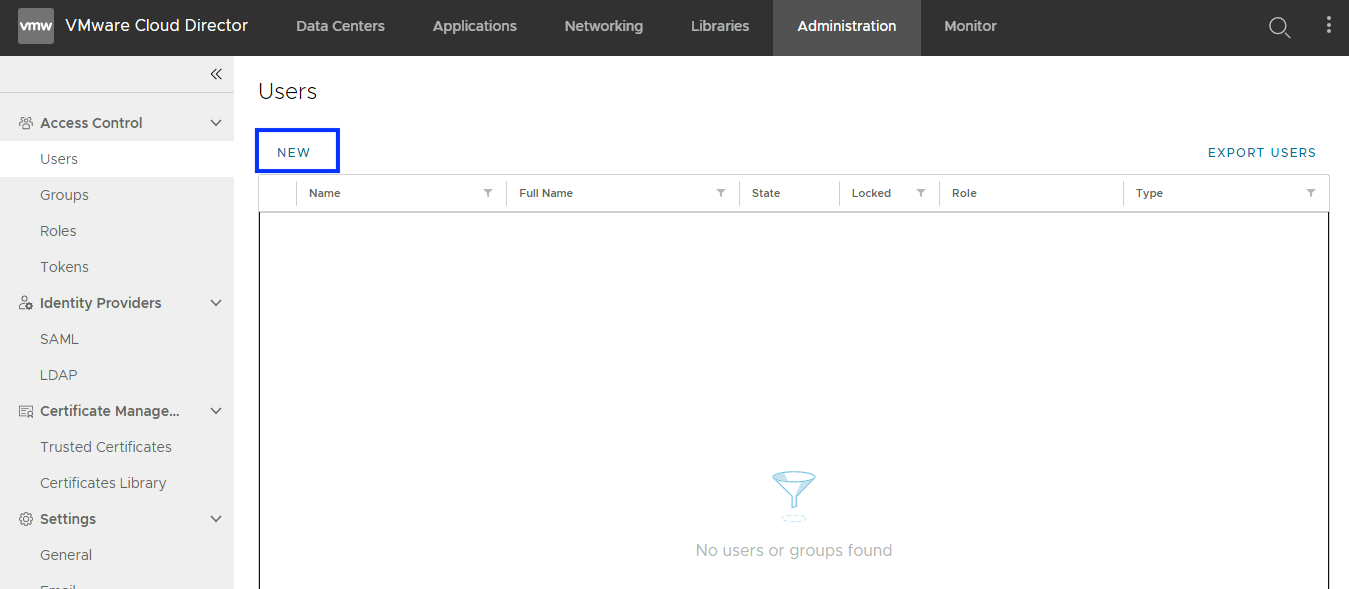1349x589 pixels.
Task: Collapse the Settings section
Action: (216, 519)
